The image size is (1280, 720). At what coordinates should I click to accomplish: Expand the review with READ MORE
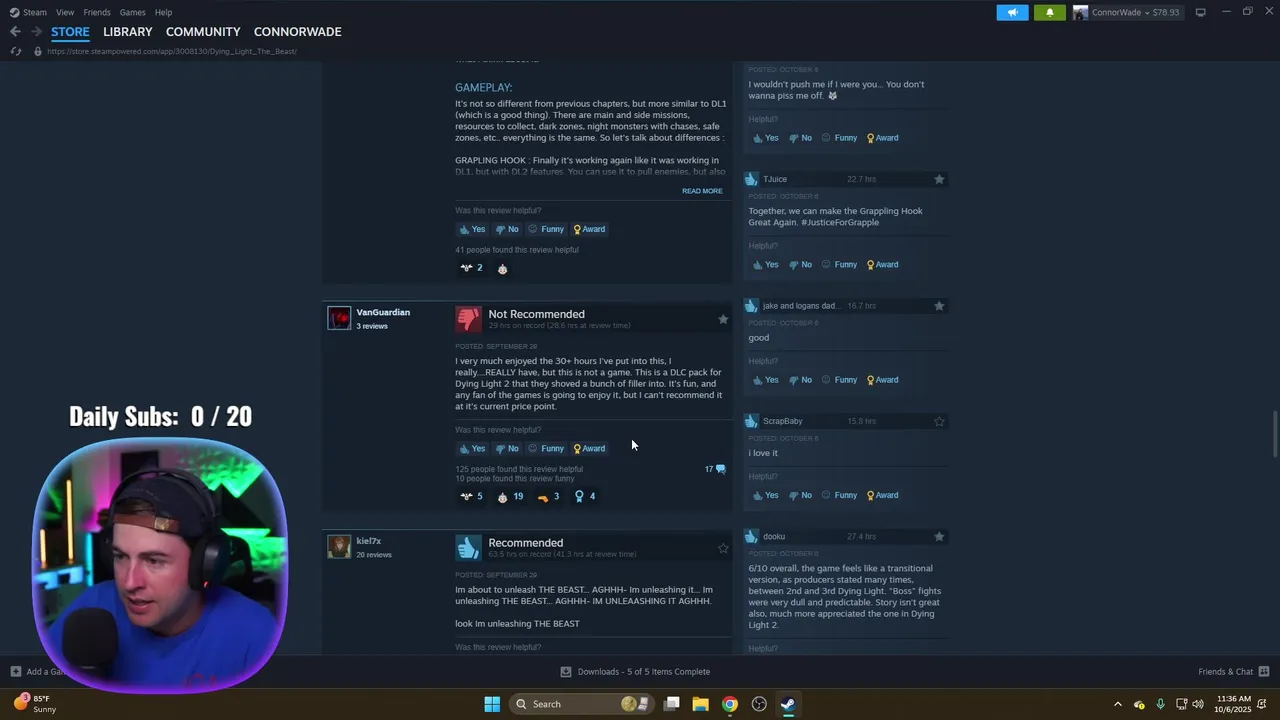(702, 191)
